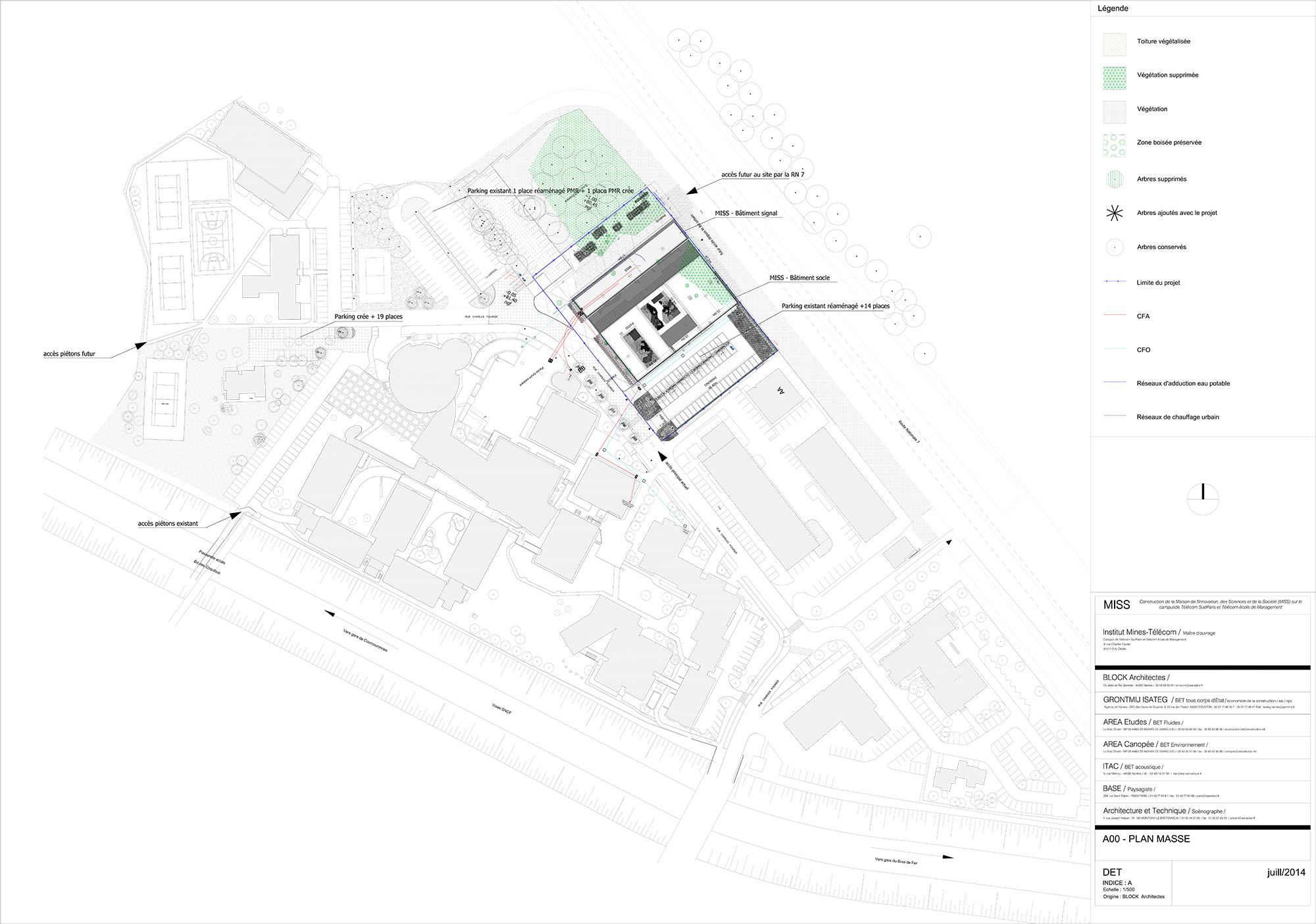Click the north arrow compass symbol
This screenshot has height=924, width=1316.
1203,499
